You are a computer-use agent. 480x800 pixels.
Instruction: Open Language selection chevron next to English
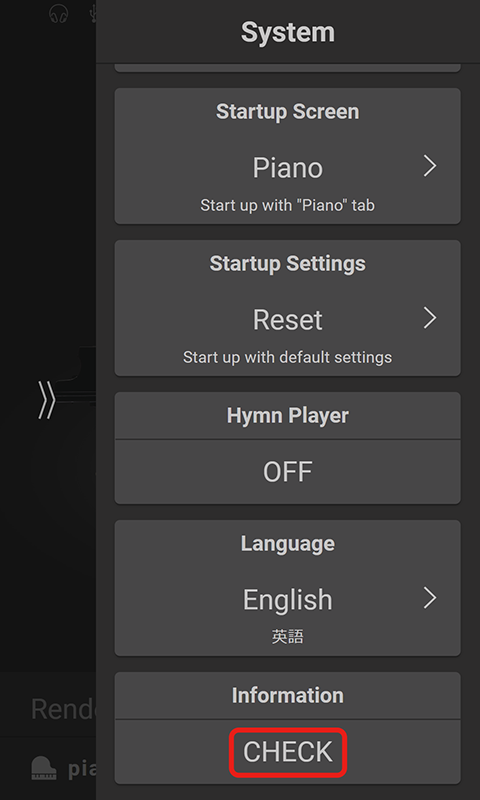430,598
